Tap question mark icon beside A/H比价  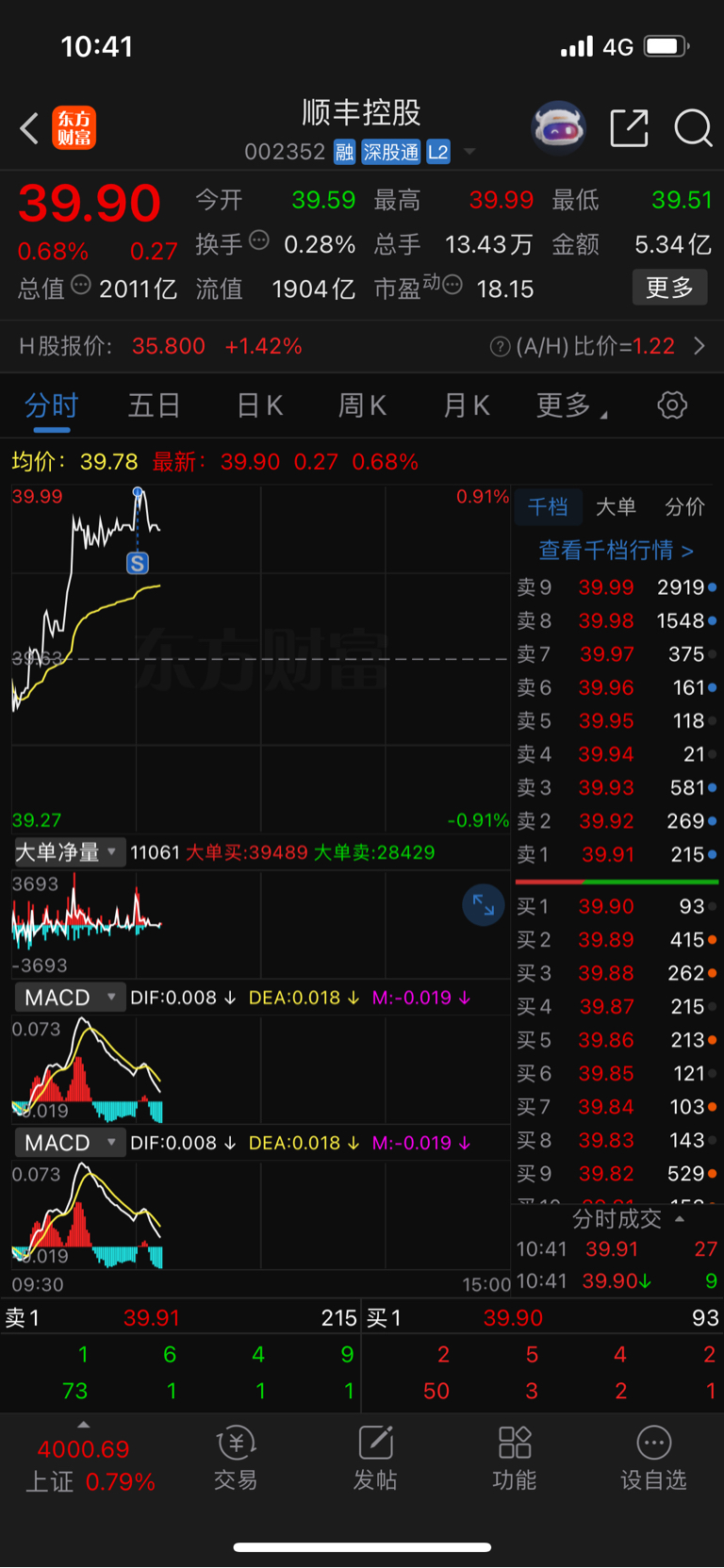click(500, 347)
